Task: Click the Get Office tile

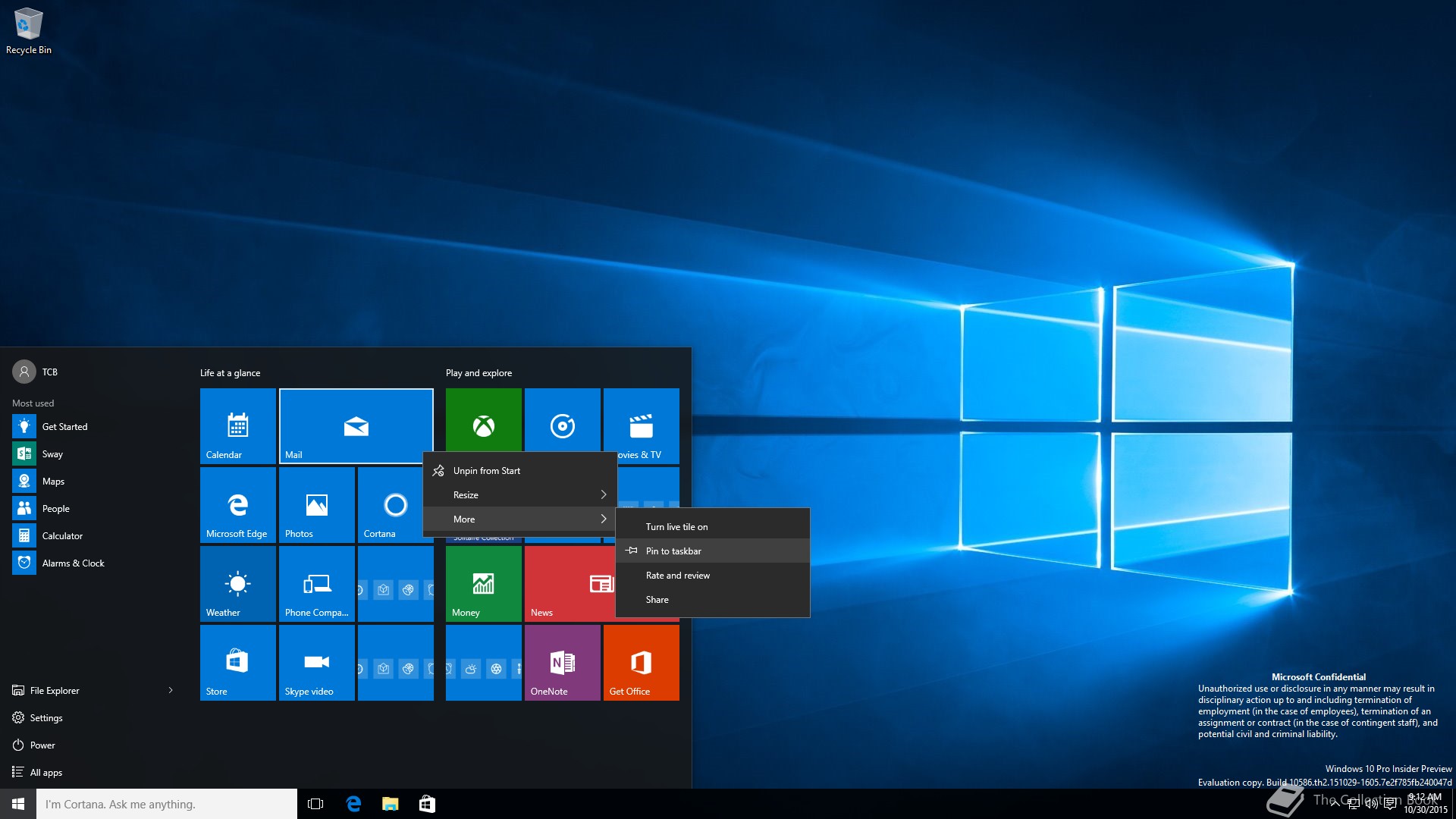Action: tap(642, 663)
